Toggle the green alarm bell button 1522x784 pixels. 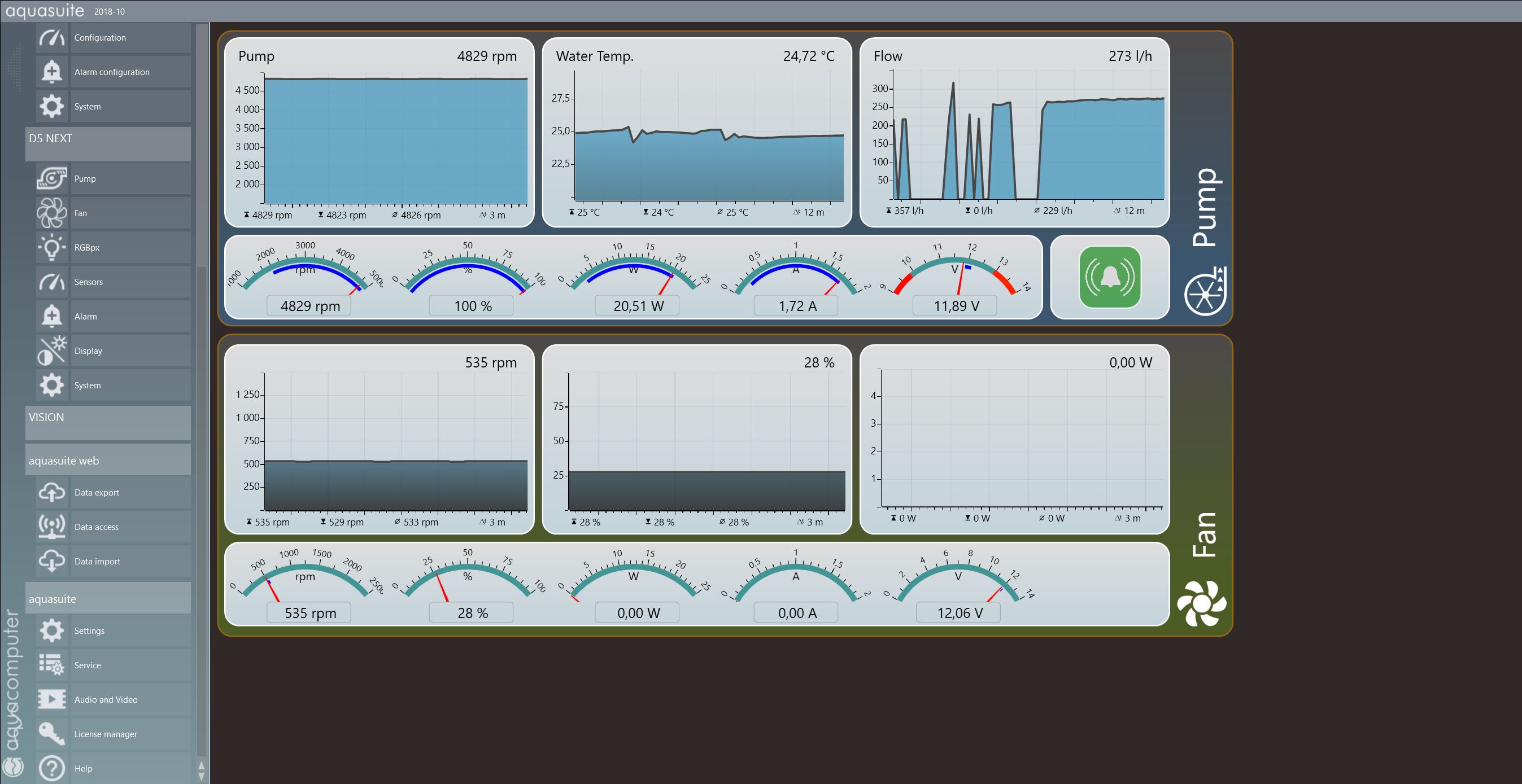[1109, 277]
